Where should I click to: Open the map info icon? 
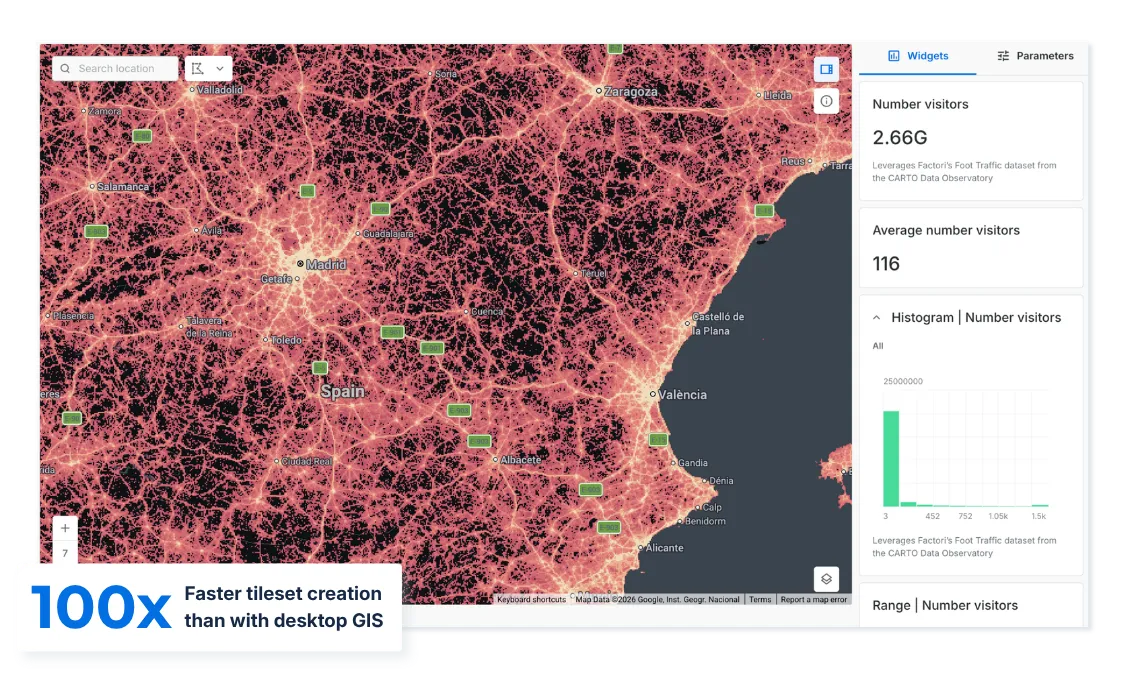coord(827,101)
